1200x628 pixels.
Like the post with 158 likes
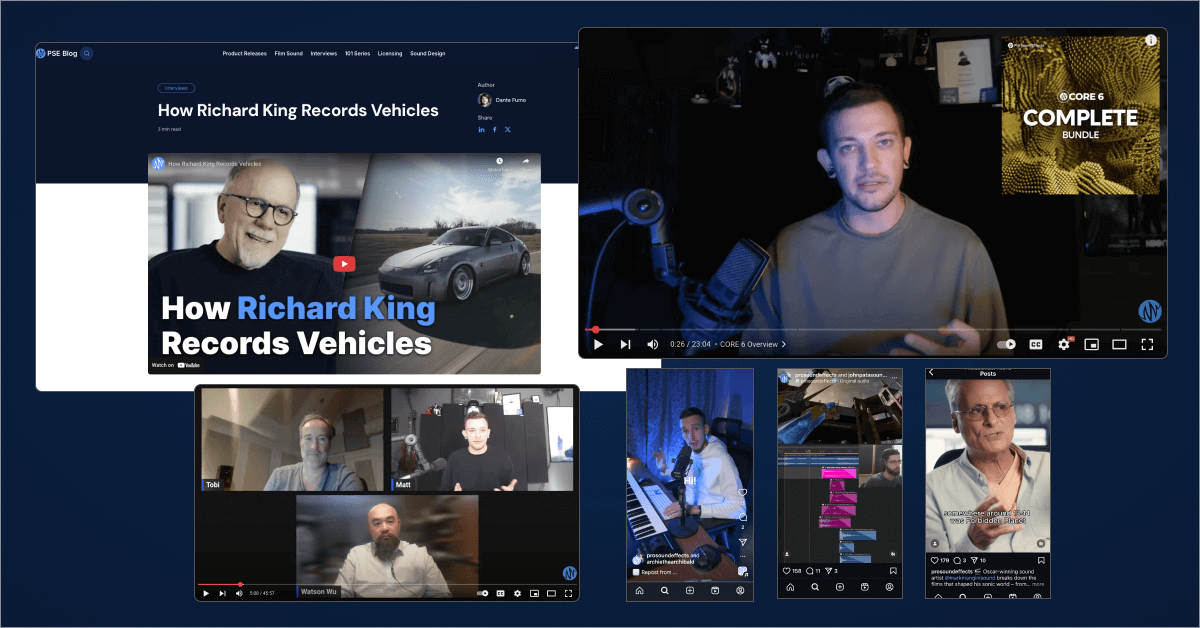click(786, 570)
